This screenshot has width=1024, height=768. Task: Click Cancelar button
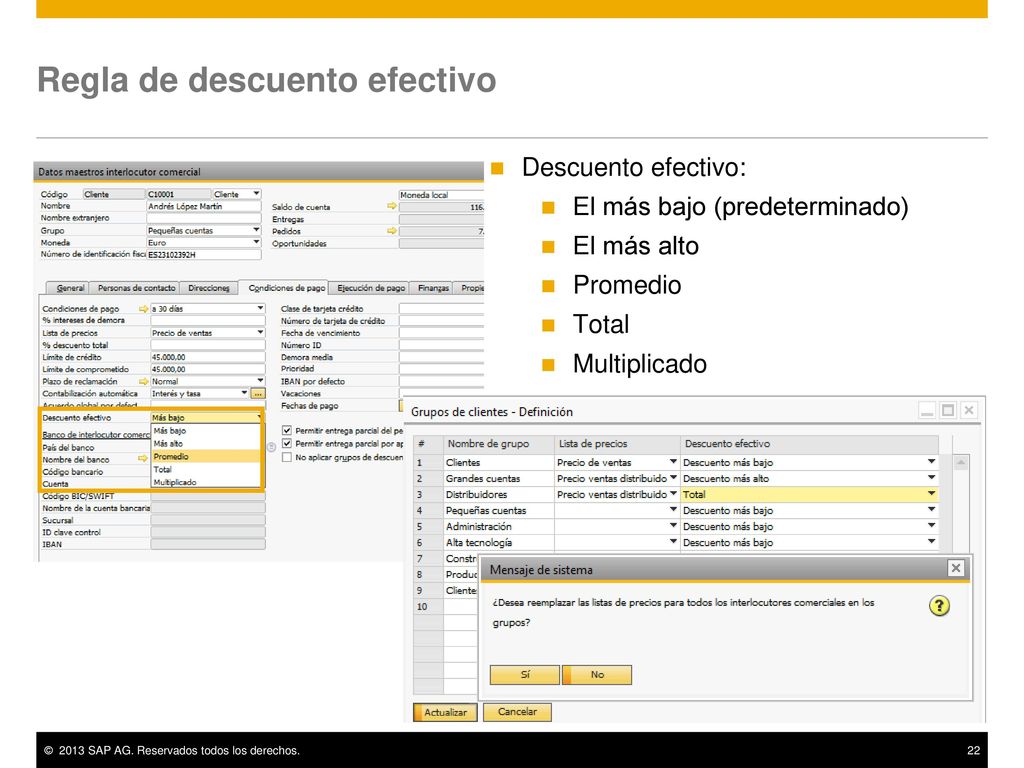pos(517,712)
